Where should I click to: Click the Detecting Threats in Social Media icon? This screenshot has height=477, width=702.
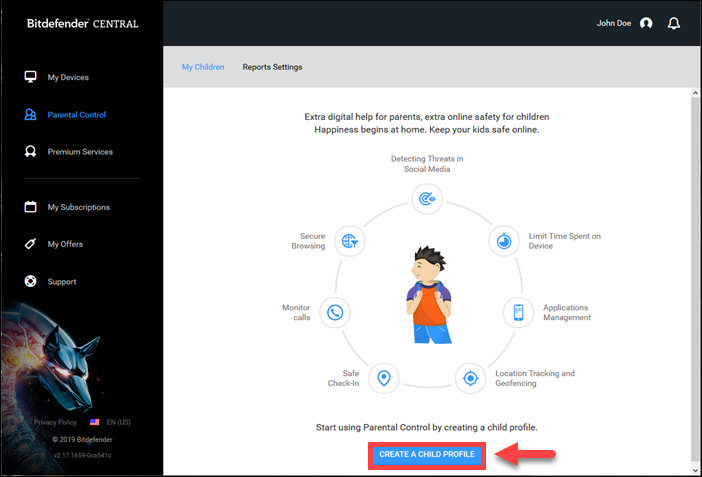coord(427,198)
